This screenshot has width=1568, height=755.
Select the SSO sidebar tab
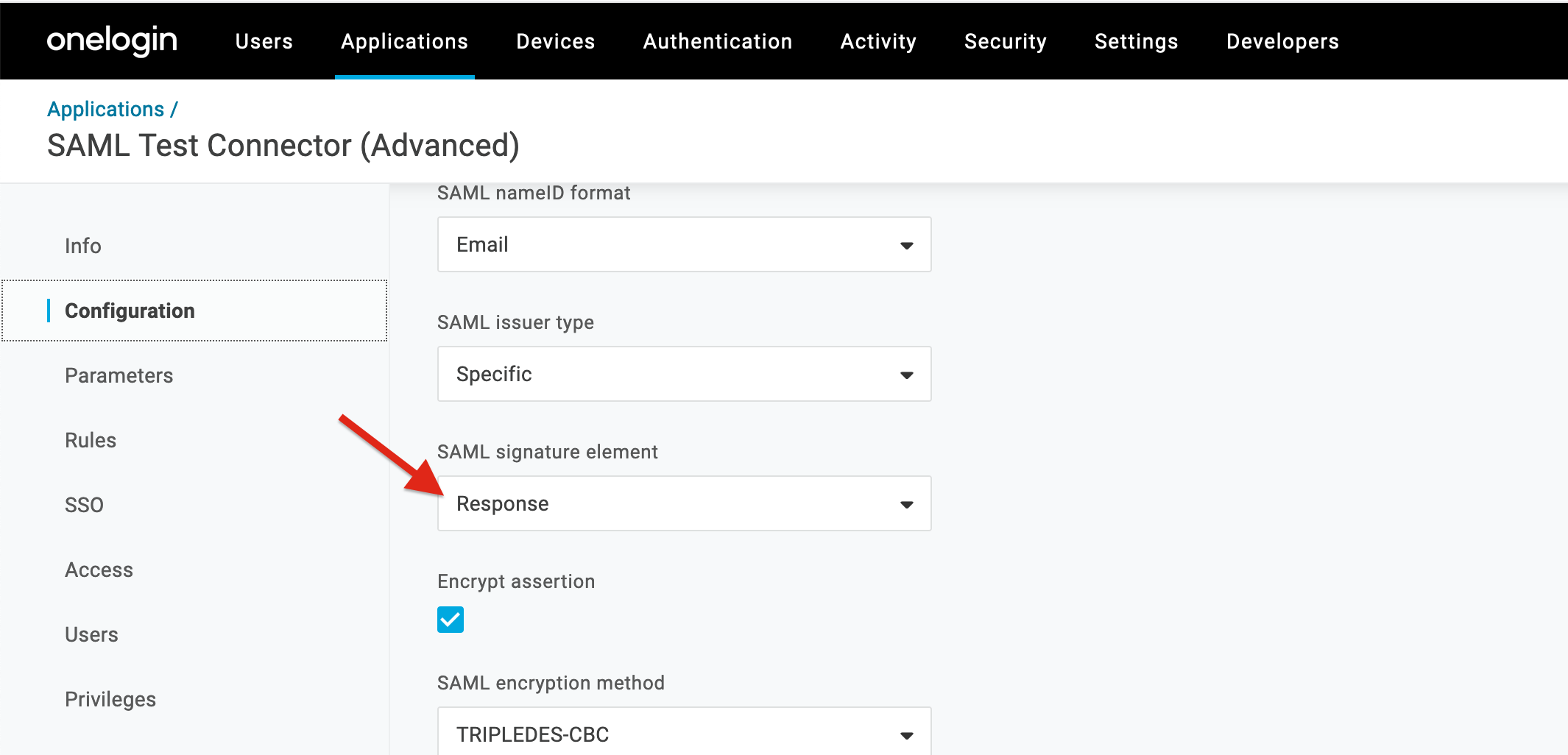click(x=84, y=505)
